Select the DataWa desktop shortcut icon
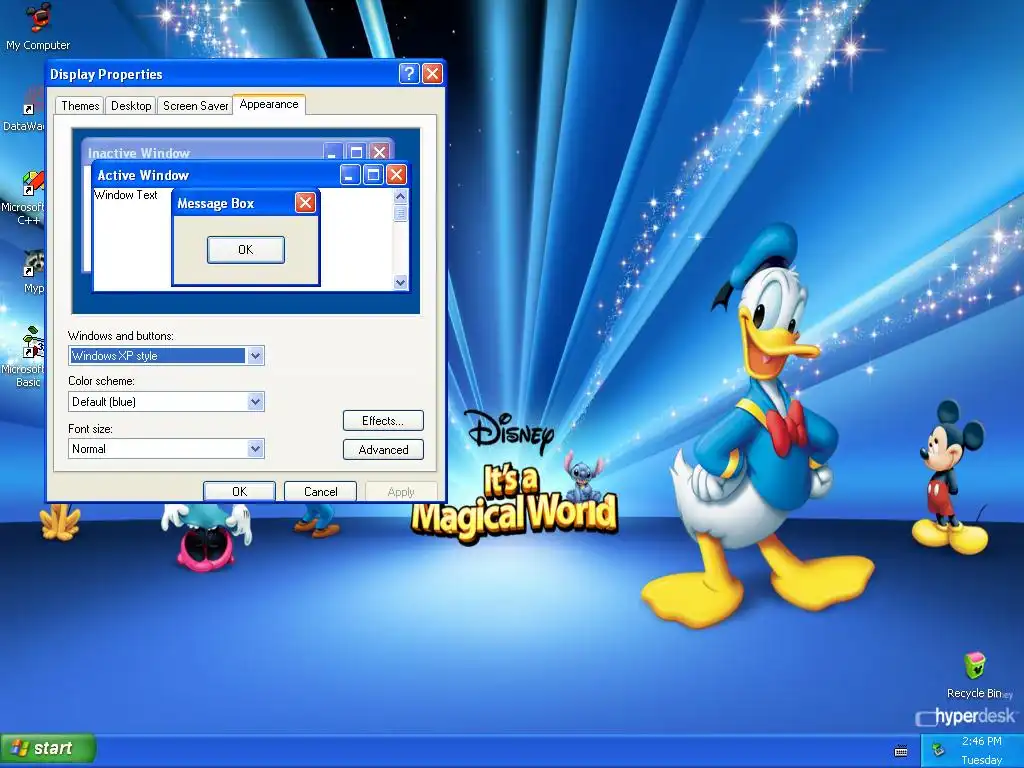This screenshot has height=768, width=1024. (x=24, y=110)
